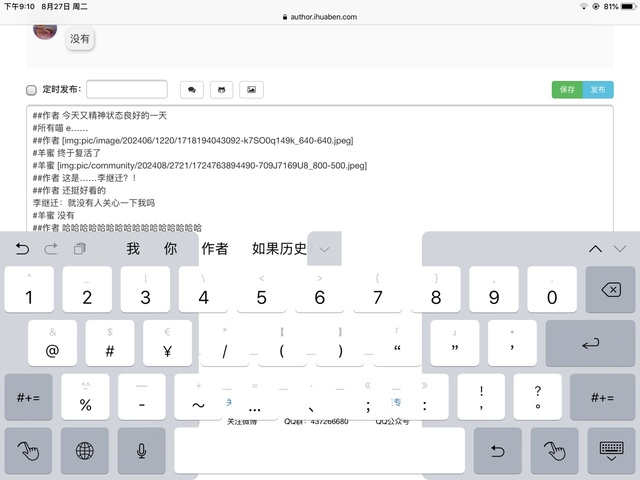Toggle the left #+= symbols key
The image size is (640, 480).
(28, 397)
